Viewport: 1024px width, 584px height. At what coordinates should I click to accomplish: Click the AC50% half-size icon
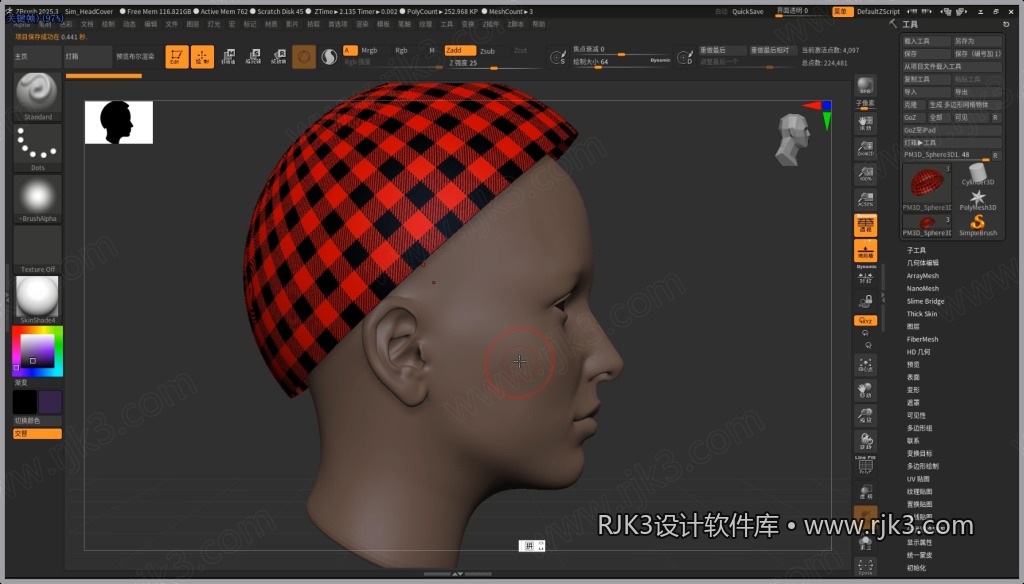tap(865, 199)
